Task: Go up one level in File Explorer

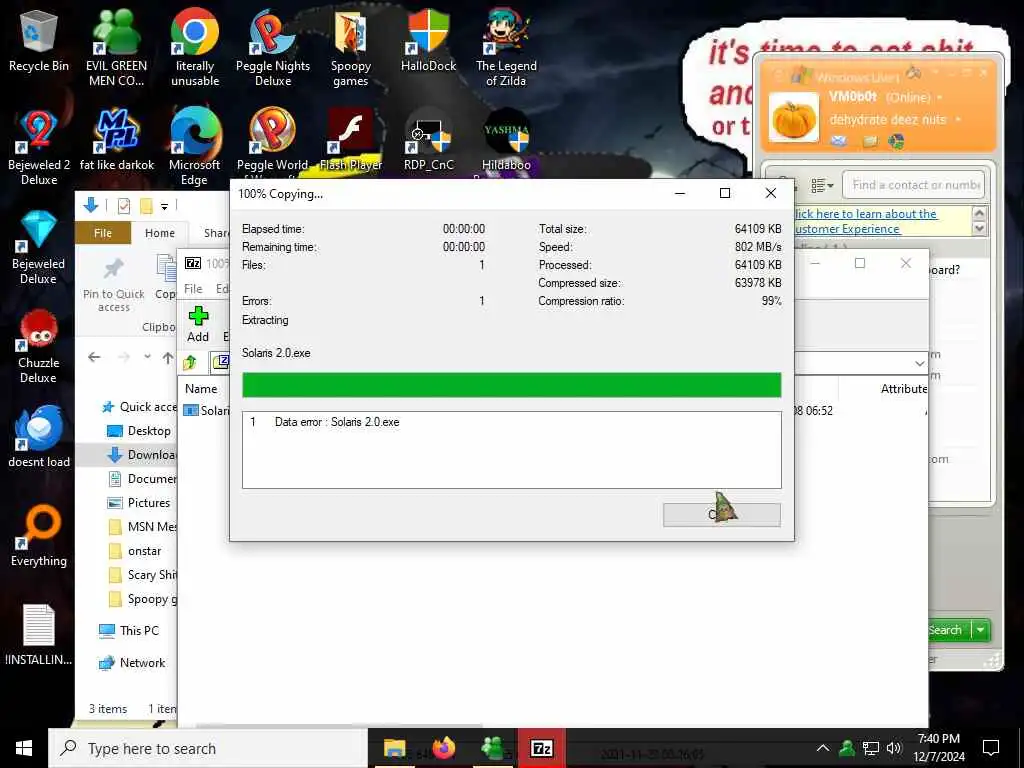Action: (168, 357)
